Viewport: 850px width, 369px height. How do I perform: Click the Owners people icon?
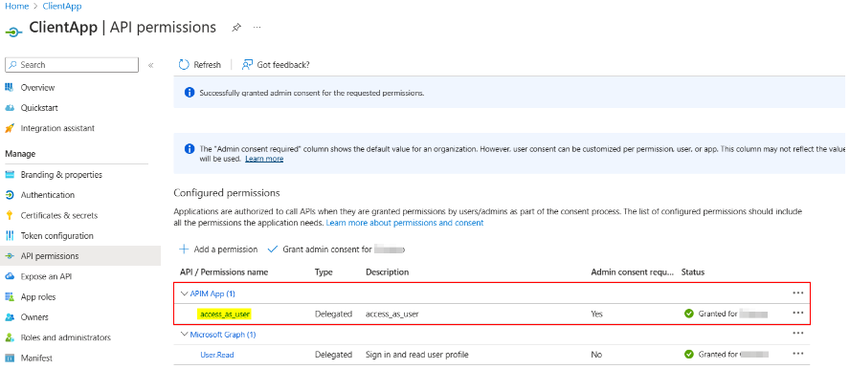[9, 317]
